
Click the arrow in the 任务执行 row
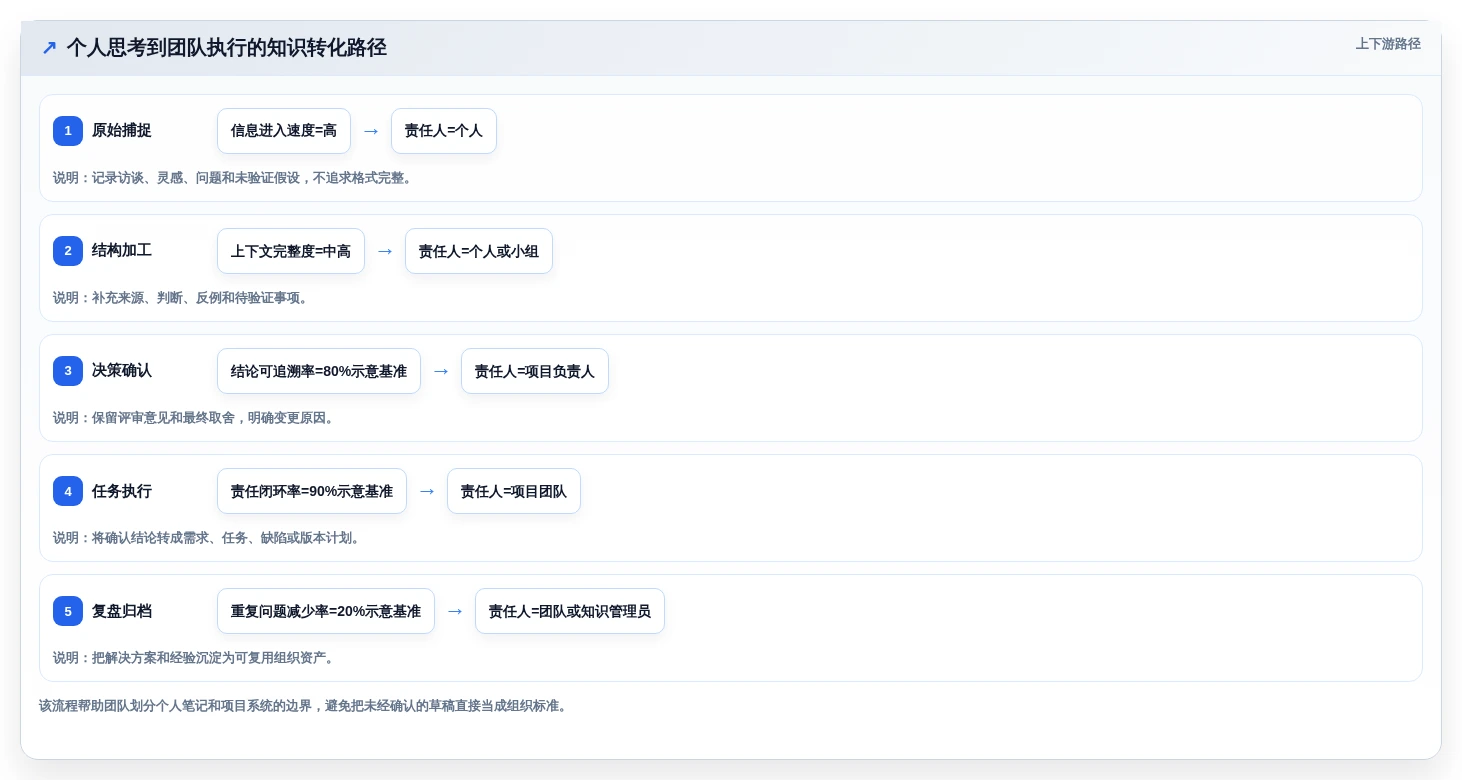pos(427,491)
